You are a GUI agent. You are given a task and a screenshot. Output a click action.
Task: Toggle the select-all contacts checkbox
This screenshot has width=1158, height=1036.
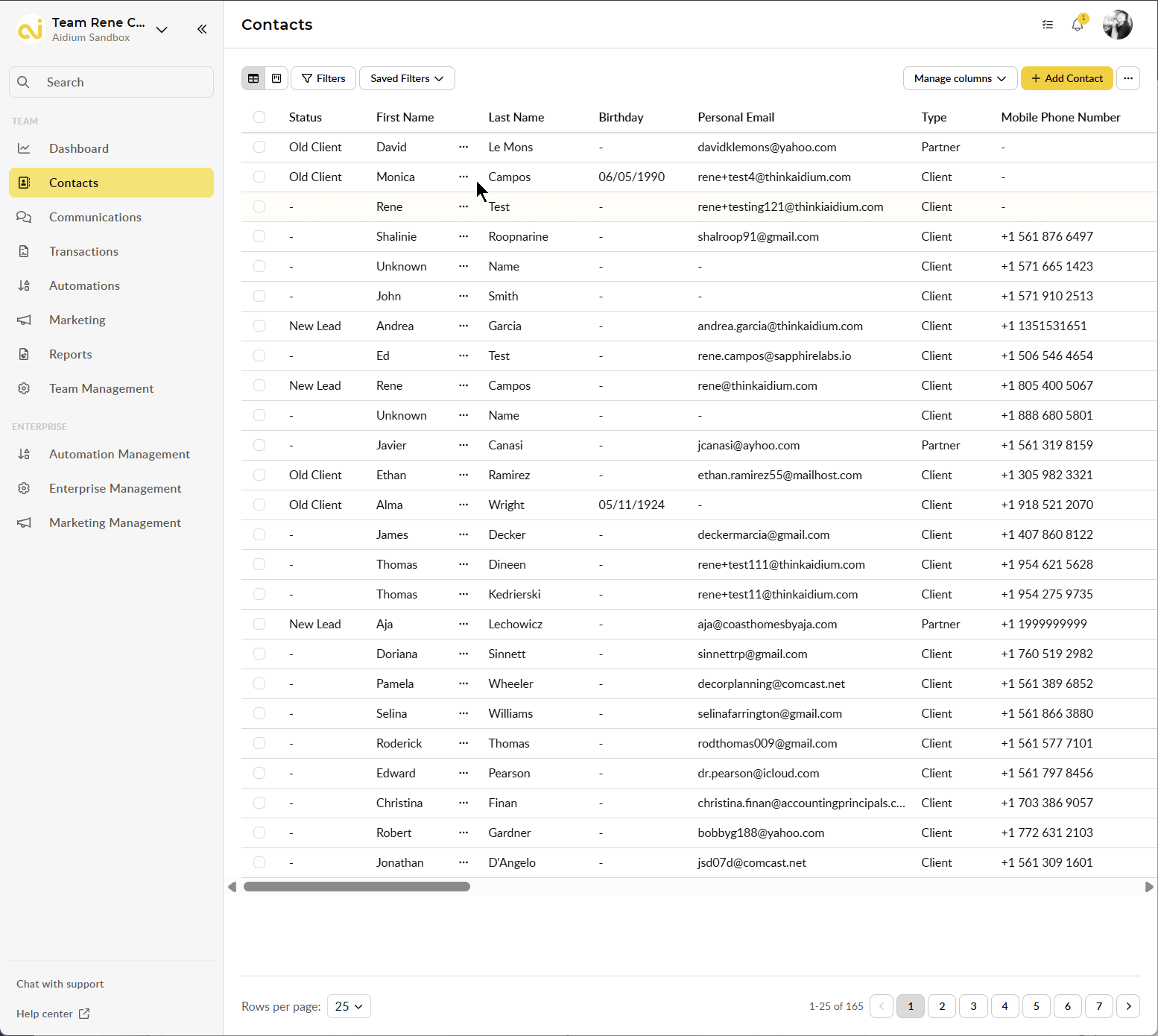coord(259,117)
